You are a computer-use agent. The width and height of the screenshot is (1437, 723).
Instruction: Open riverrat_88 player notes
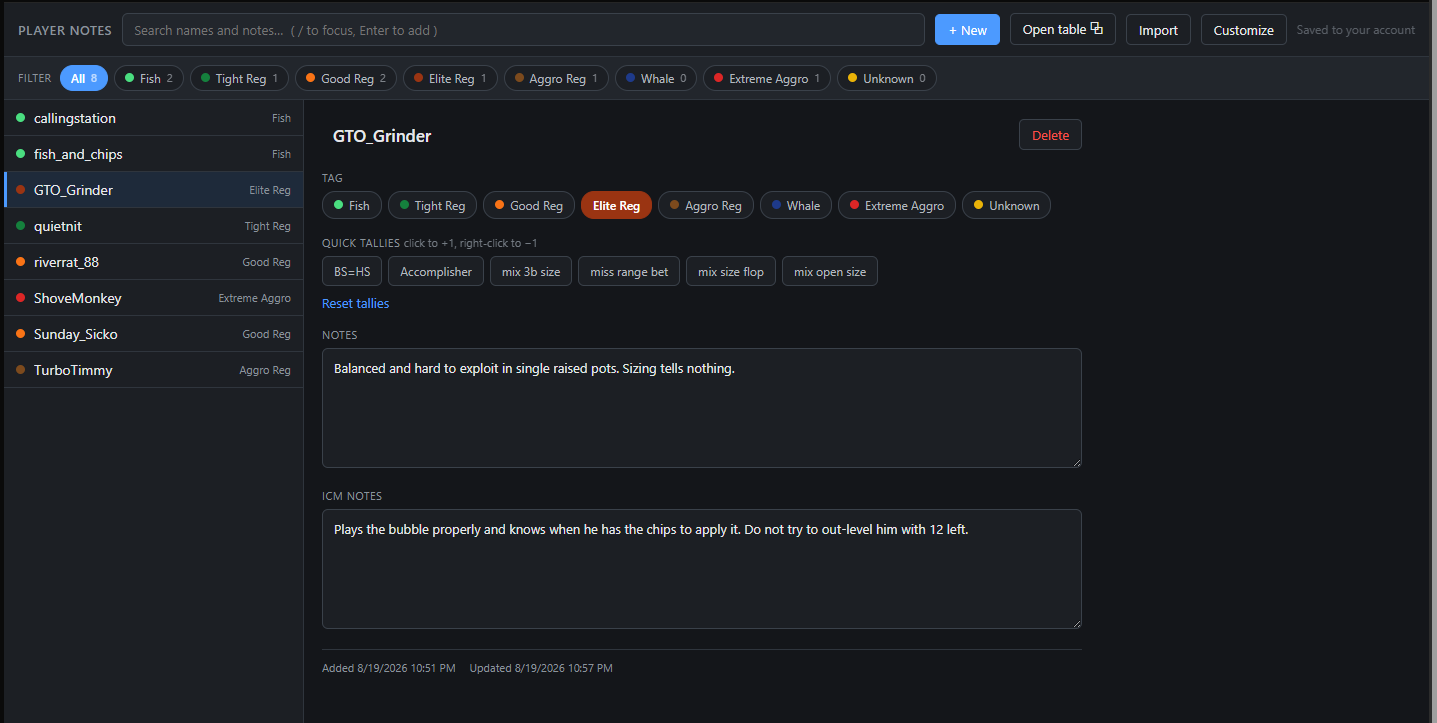(x=153, y=262)
